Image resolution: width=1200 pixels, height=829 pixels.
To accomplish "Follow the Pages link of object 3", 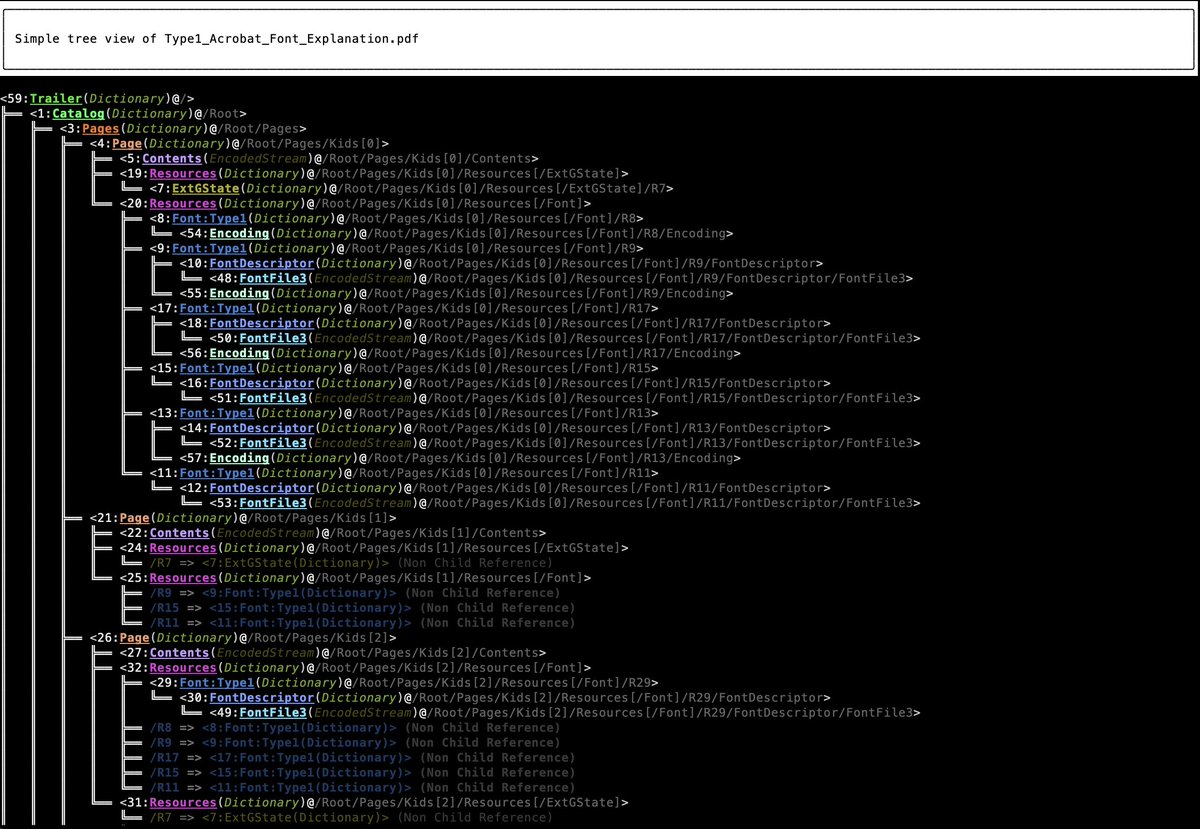I will [x=101, y=129].
